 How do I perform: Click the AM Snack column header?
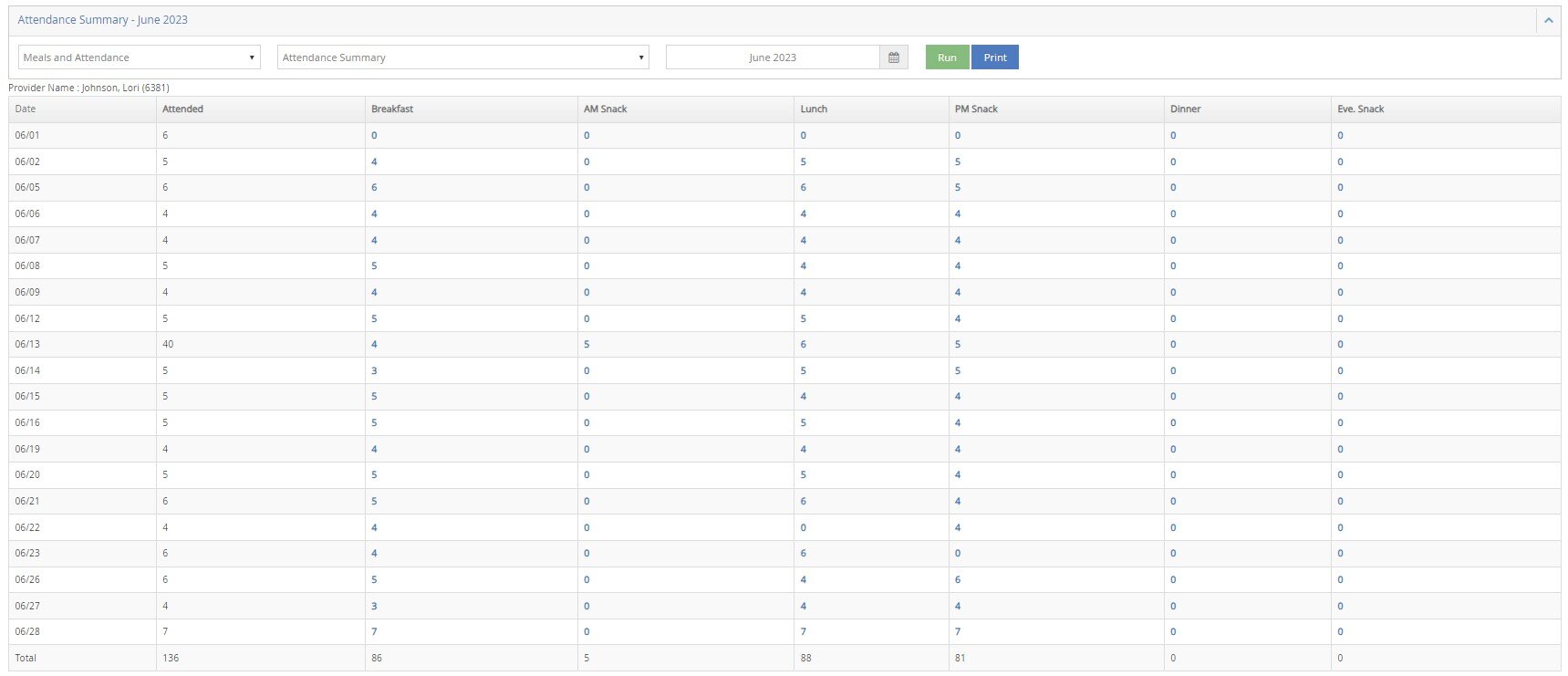(x=606, y=109)
